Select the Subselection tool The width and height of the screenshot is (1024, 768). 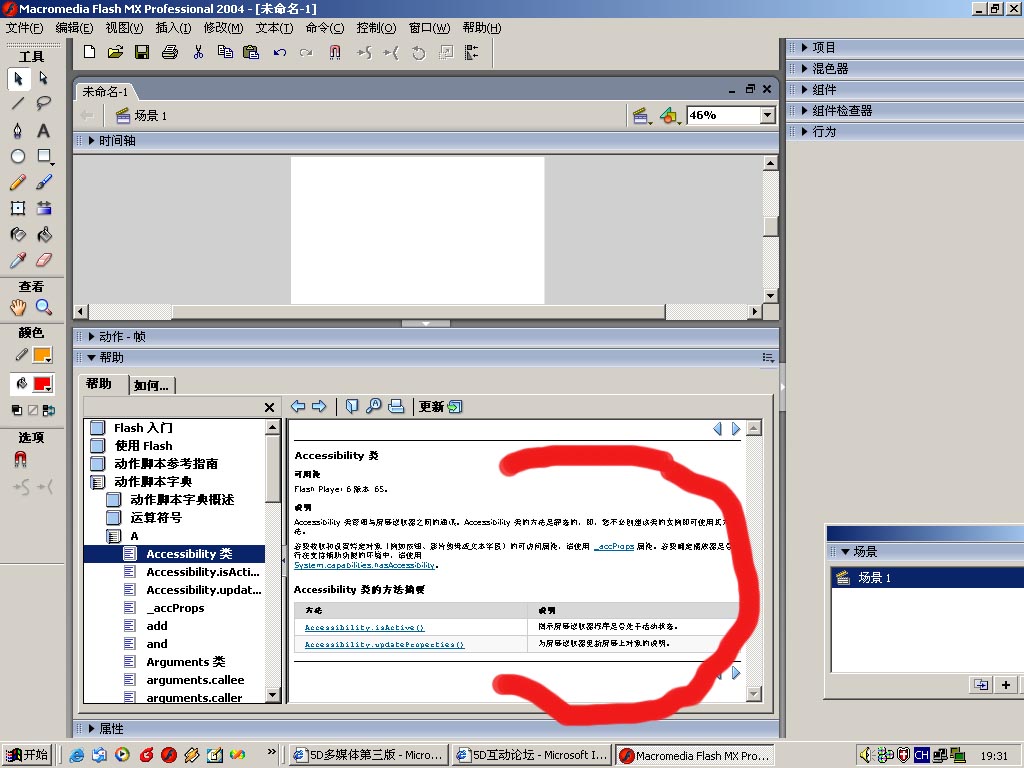click(44, 78)
